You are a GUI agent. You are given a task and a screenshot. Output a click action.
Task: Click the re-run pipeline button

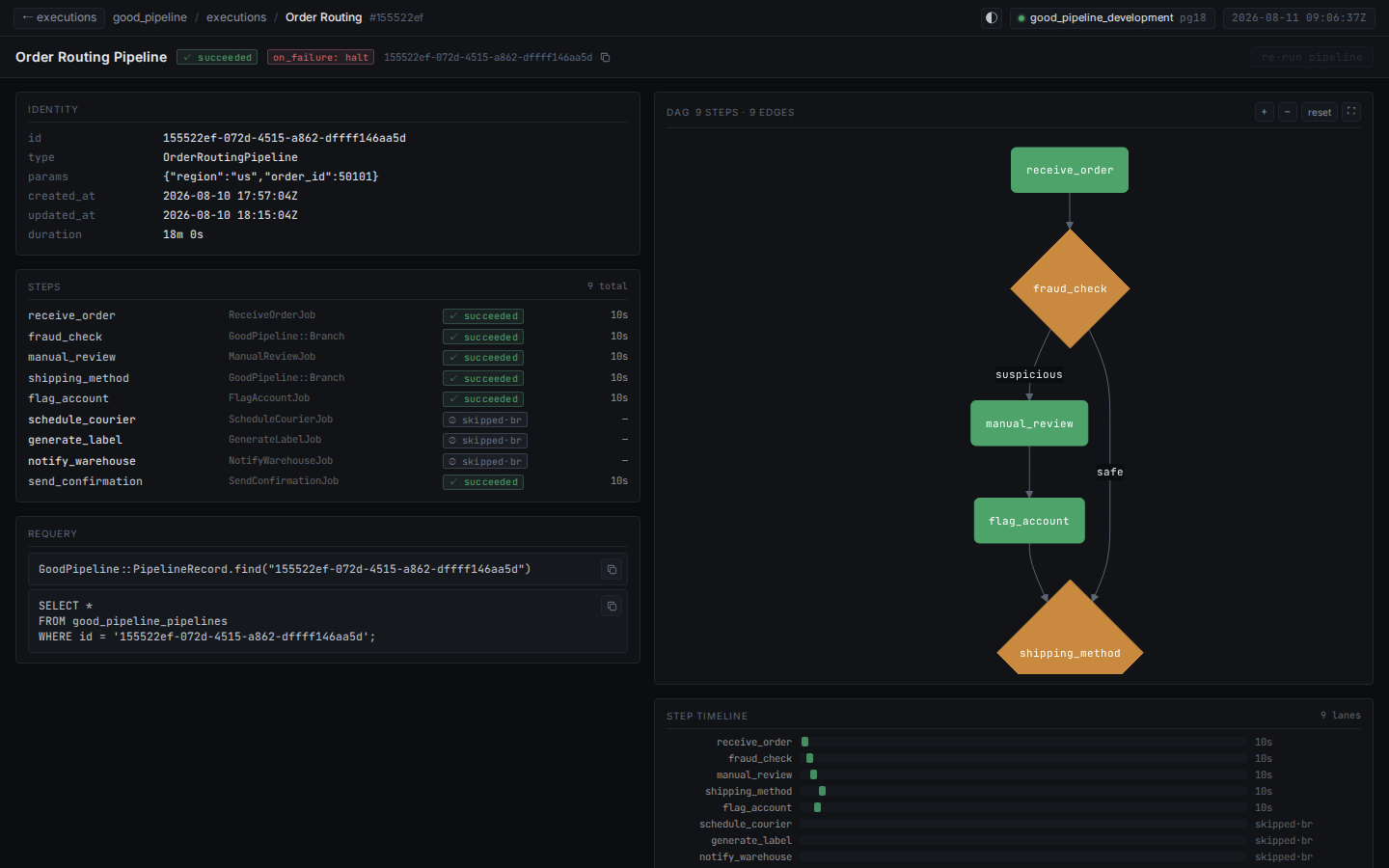pyautogui.click(x=1312, y=58)
